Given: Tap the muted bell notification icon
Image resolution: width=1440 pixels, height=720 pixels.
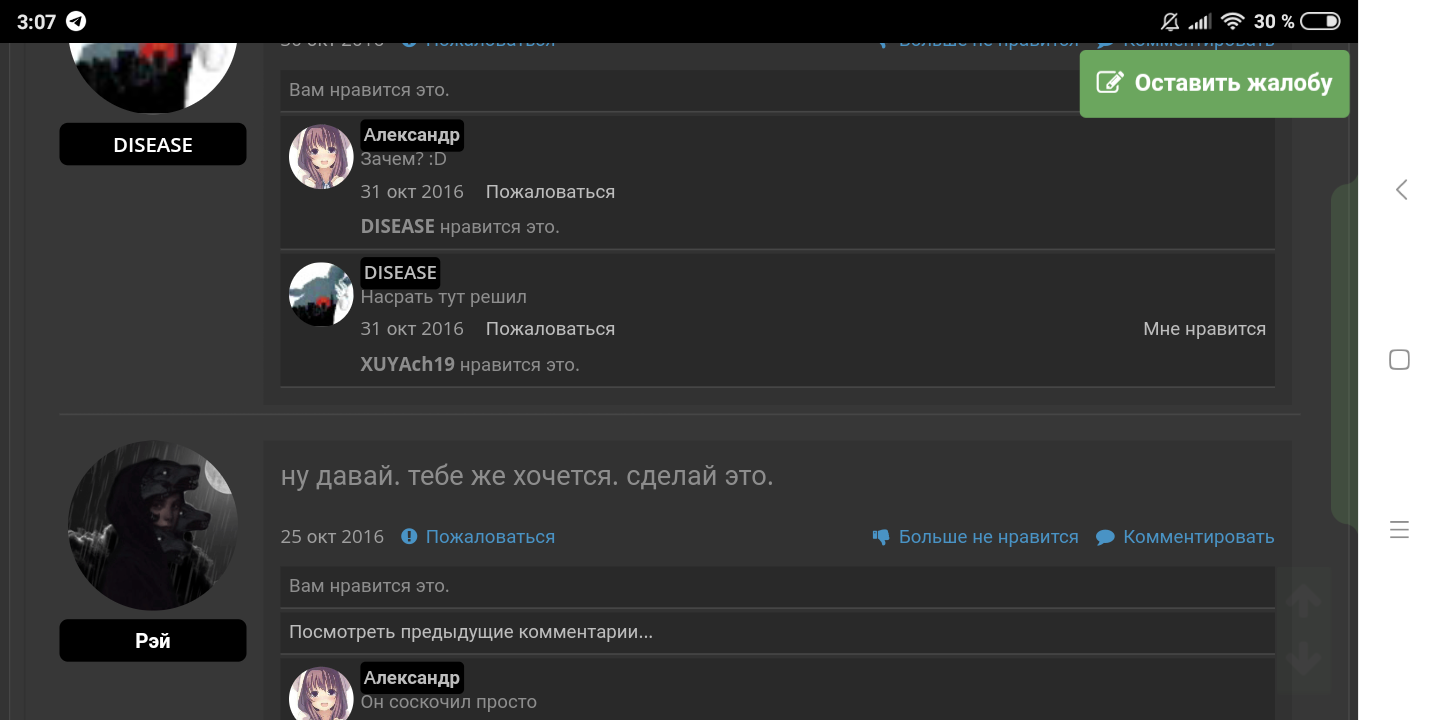Looking at the screenshot, I should pyautogui.click(x=1170, y=21).
